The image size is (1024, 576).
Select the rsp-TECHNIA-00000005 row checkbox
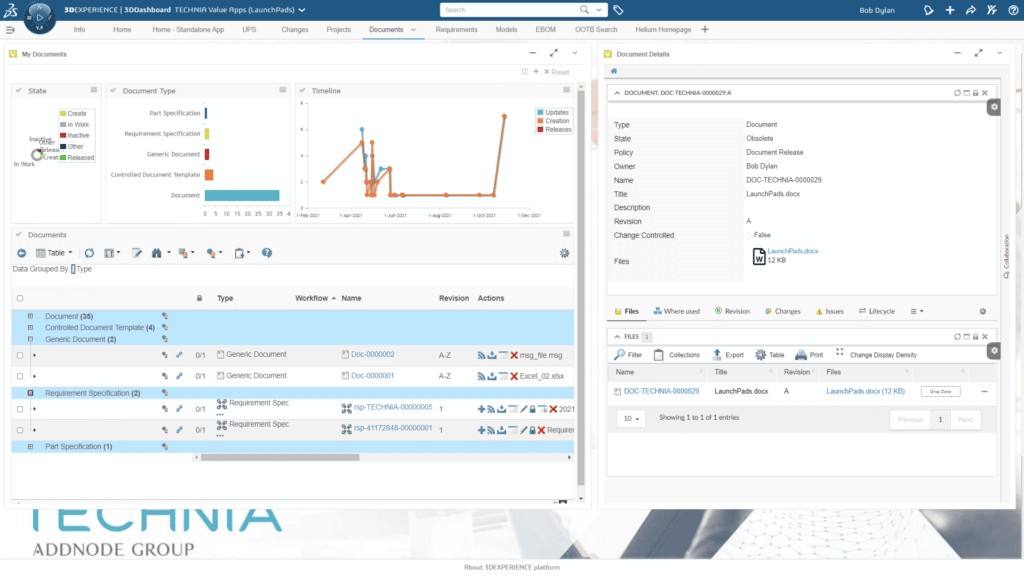pyautogui.click(x=20, y=409)
